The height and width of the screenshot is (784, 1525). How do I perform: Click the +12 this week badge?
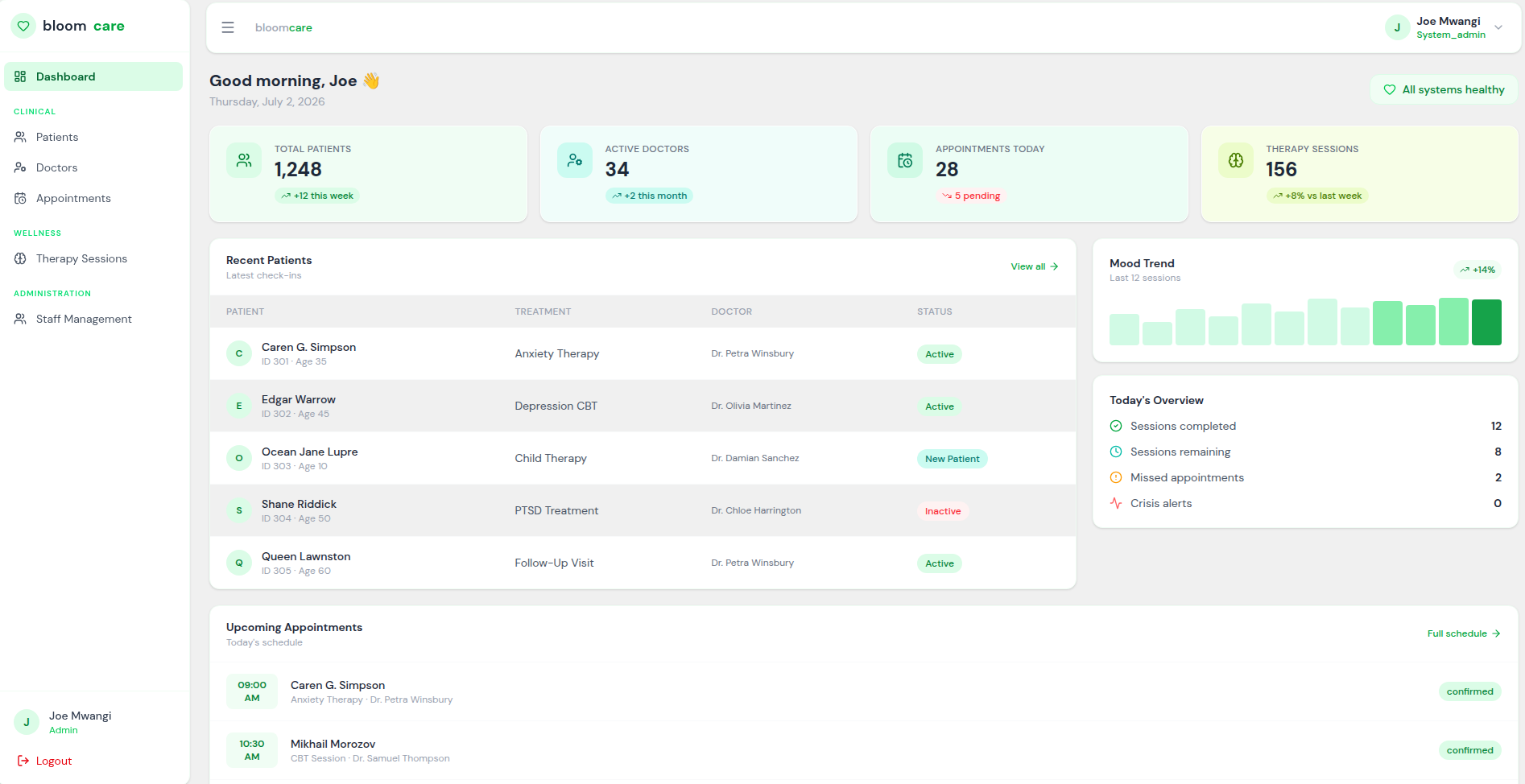pos(317,196)
